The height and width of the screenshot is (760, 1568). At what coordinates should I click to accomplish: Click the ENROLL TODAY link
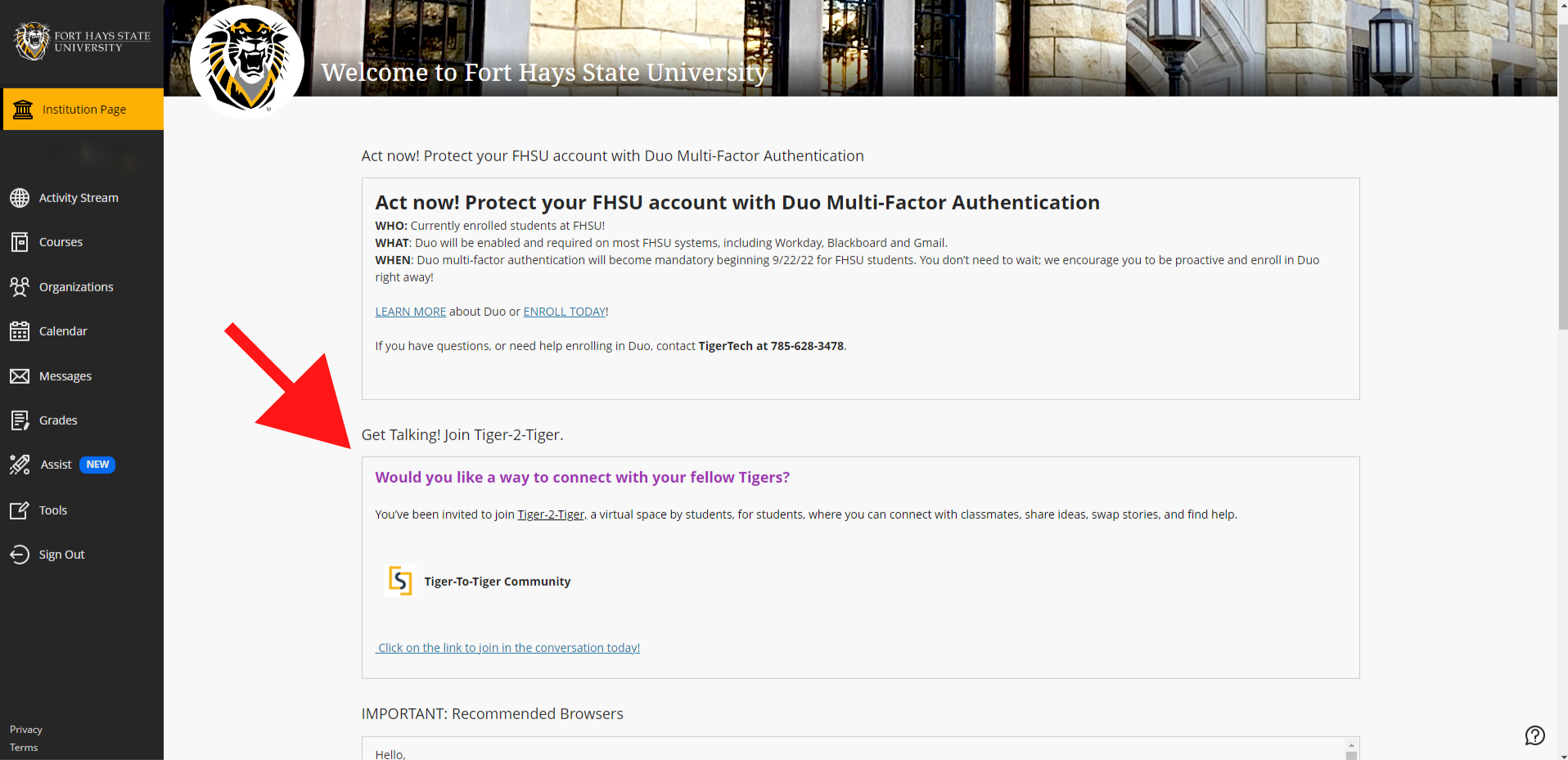(565, 312)
